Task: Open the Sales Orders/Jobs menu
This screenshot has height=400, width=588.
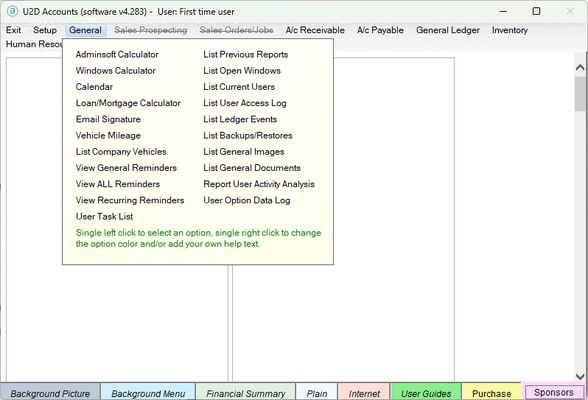Action: (x=236, y=30)
